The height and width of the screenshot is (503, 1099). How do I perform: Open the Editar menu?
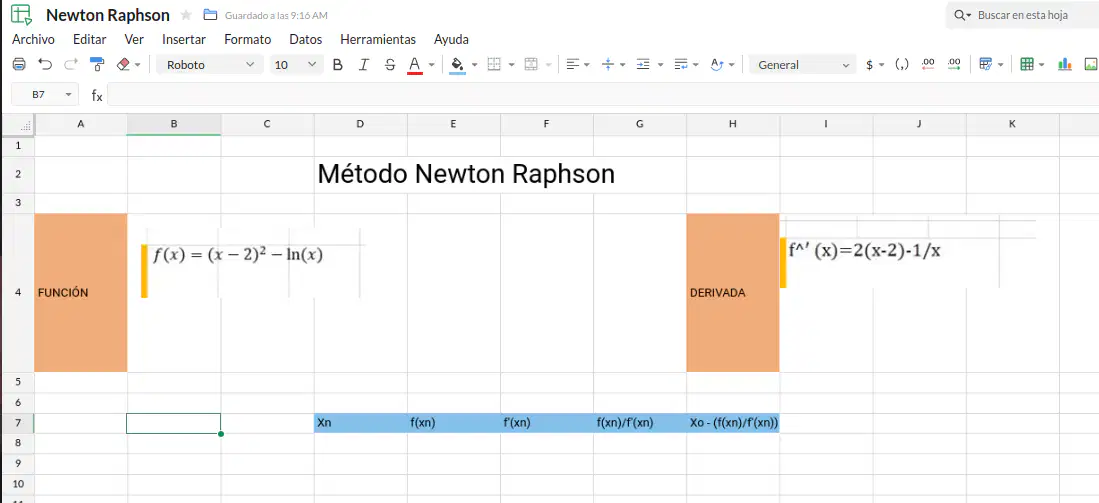(x=89, y=39)
